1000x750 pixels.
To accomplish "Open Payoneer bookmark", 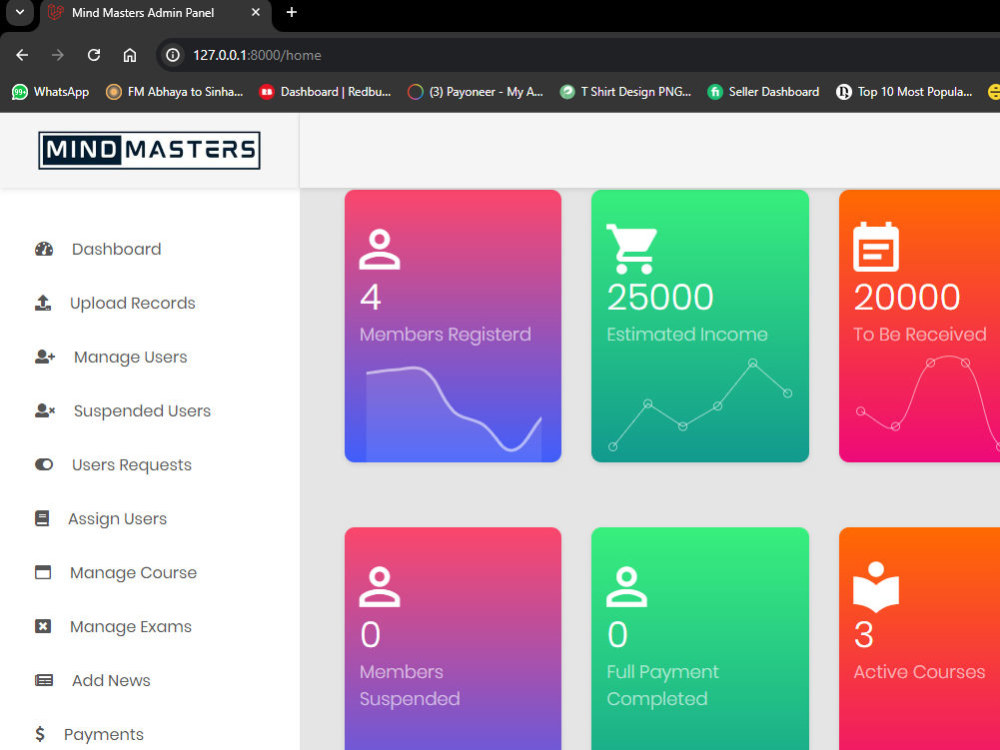I will click(x=476, y=92).
